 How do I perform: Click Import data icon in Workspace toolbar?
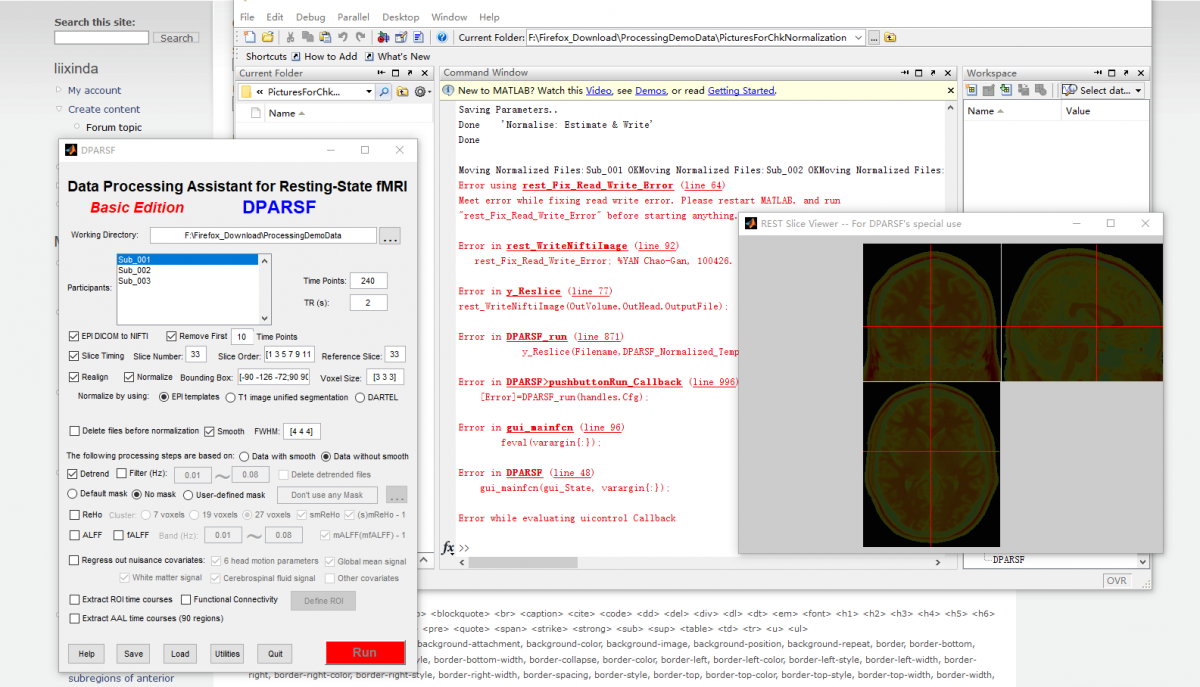1007,90
